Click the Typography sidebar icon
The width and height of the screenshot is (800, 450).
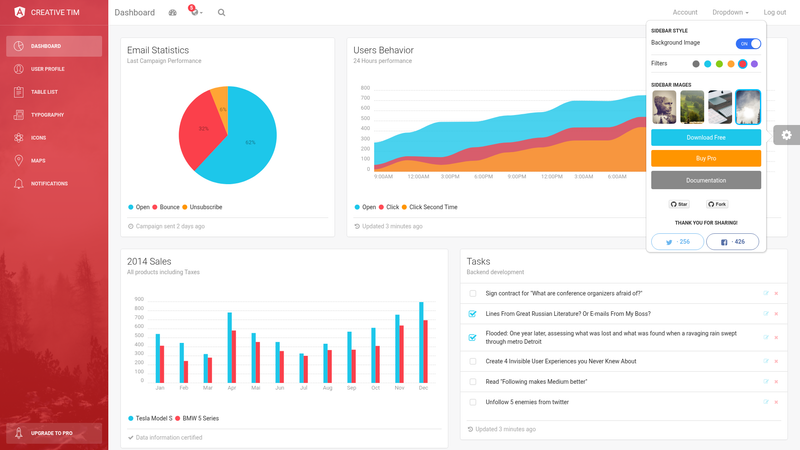click(x=19, y=115)
